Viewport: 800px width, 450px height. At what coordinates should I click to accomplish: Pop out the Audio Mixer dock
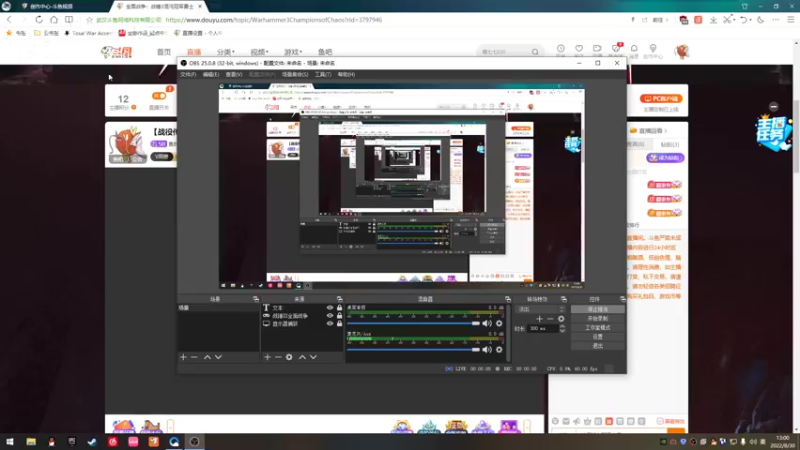tap(508, 299)
